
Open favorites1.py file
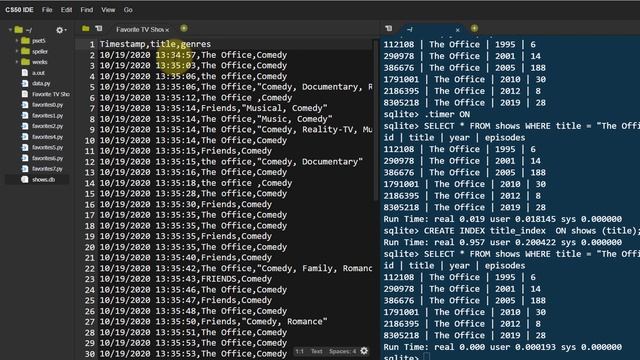[x=47, y=116]
